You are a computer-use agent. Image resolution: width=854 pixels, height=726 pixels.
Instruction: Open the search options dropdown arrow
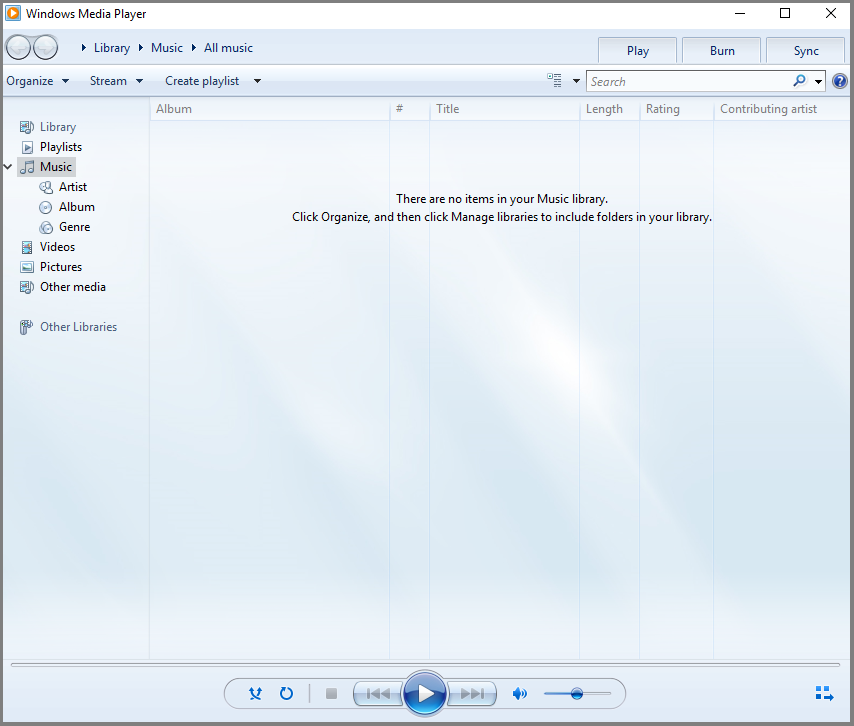click(818, 82)
